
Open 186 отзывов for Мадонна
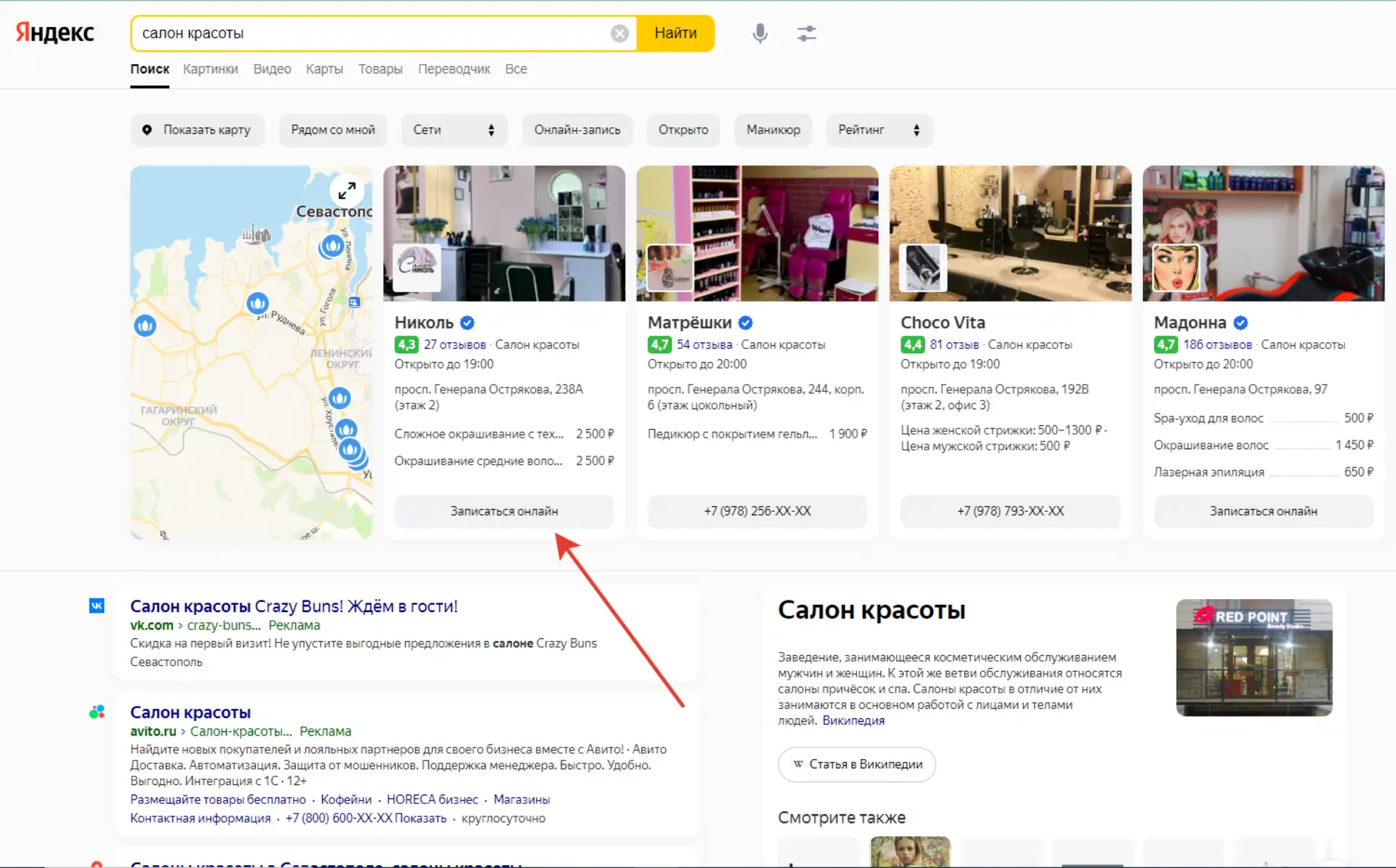click(1218, 345)
